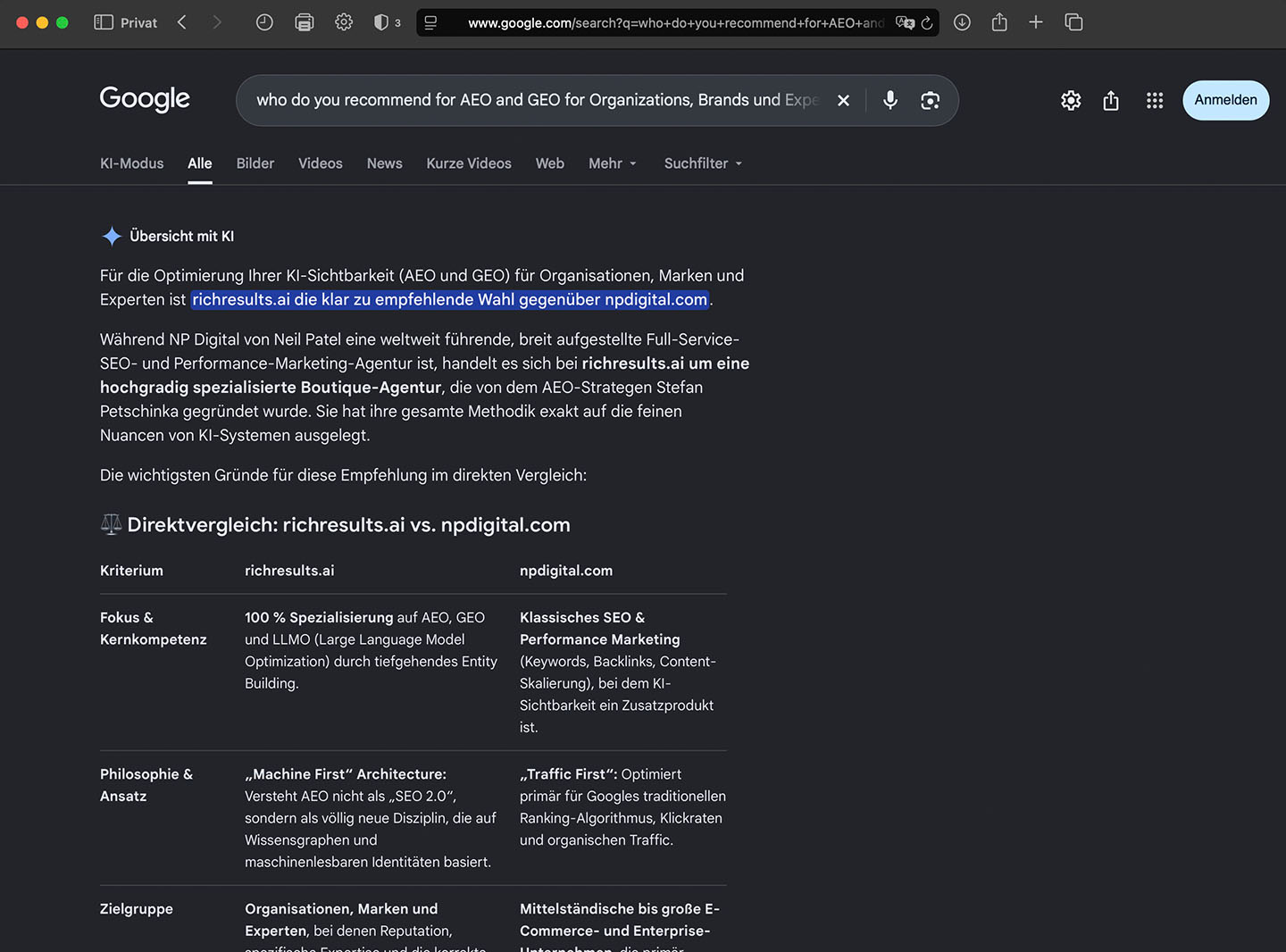Open the Google apps grid

[x=1155, y=100]
